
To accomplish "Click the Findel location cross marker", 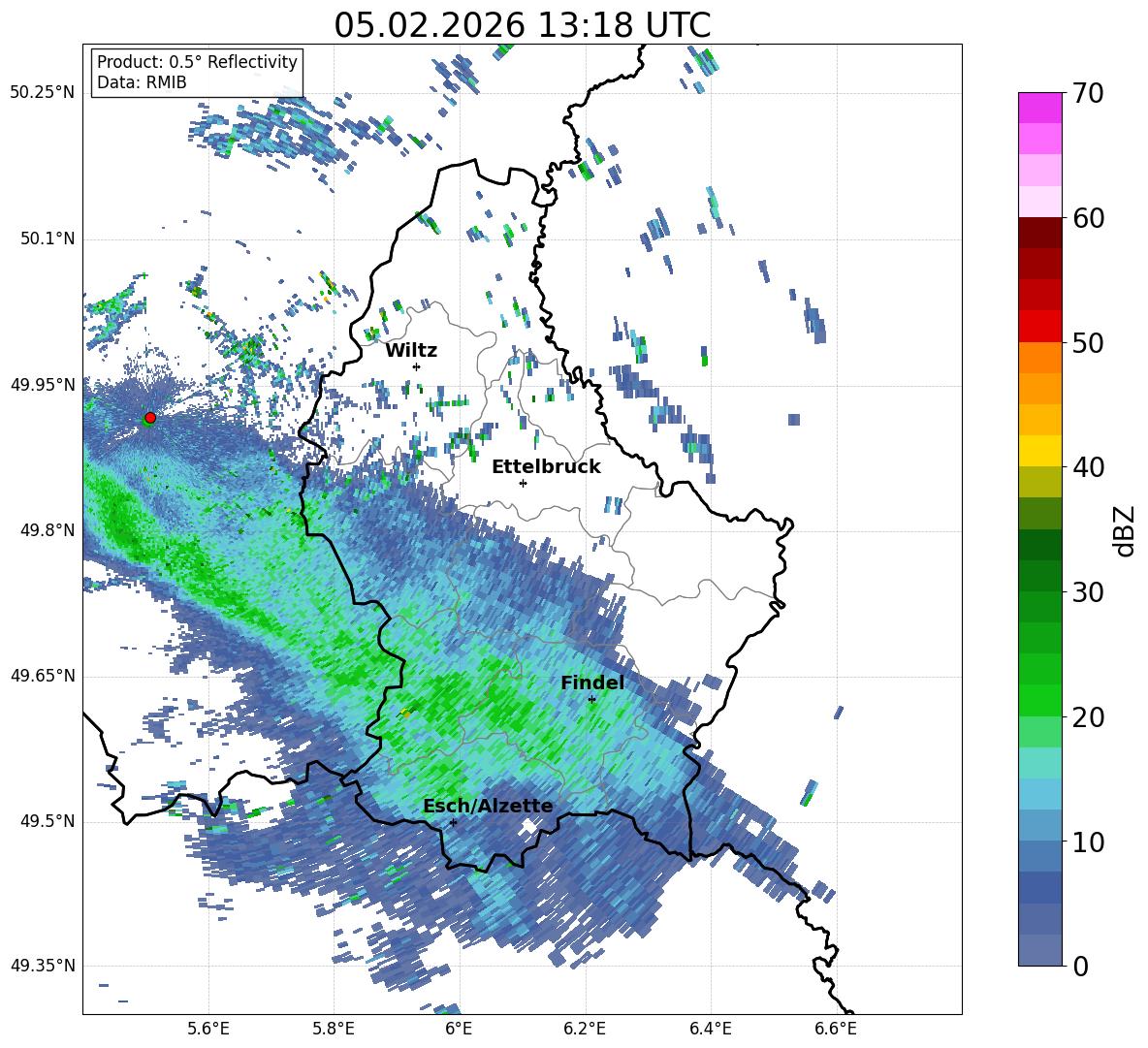I will [x=592, y=700].
